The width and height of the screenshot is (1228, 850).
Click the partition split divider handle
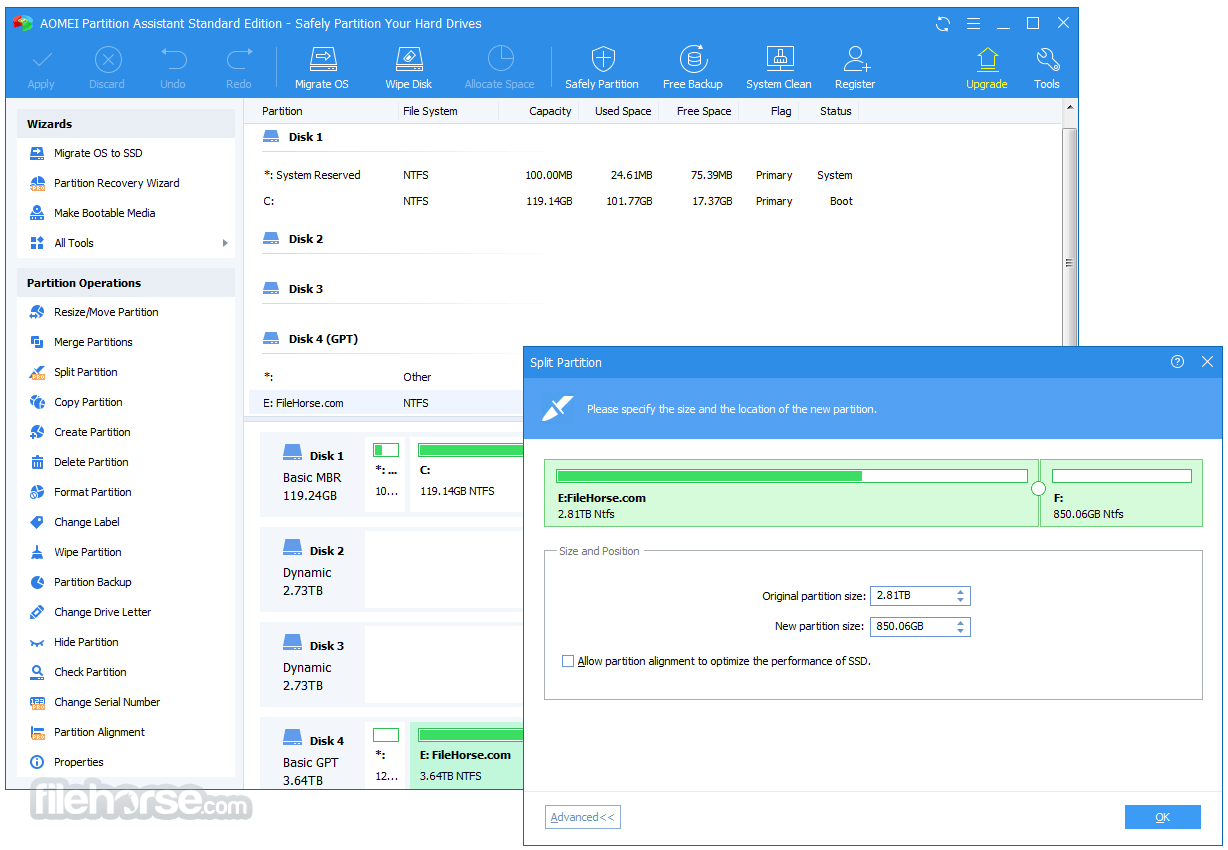pyautogui.click(x=1038, y=488)
